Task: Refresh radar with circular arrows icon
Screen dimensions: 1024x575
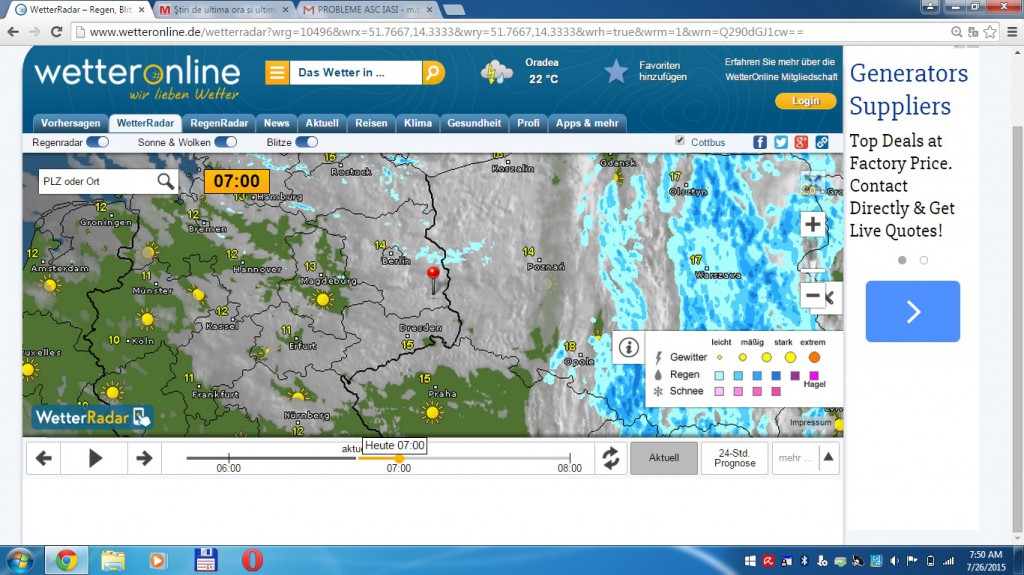Action: [x=611, y=458]
